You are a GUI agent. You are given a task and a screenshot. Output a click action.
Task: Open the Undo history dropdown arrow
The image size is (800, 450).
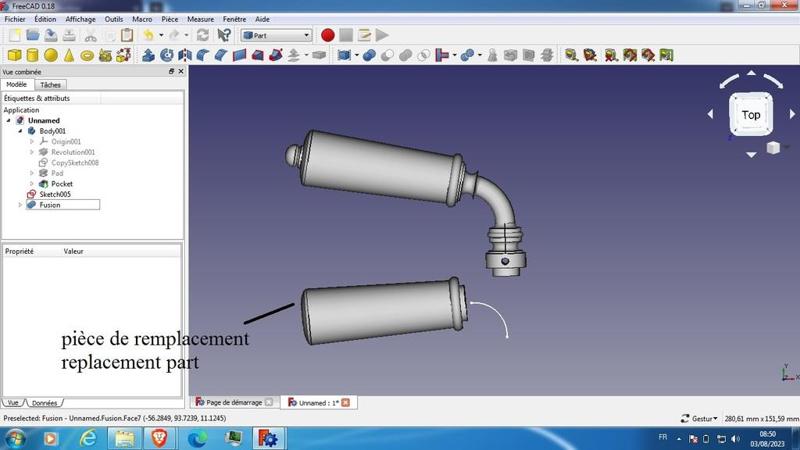click(x=161, y=35)
